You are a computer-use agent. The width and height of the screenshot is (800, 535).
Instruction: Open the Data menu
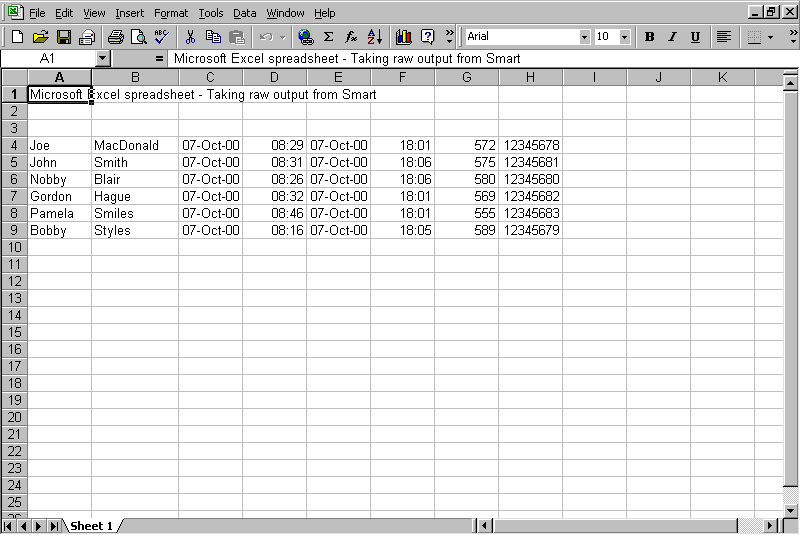pos(245,13)
